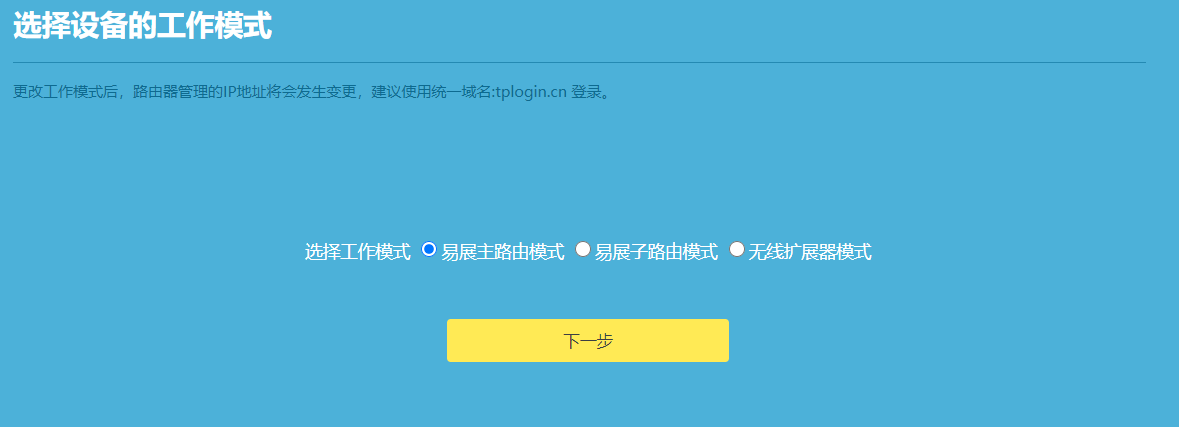The image size is (1179, 427).
Task: Click the horizontal divider under the heading
Action: pos(580,62)
